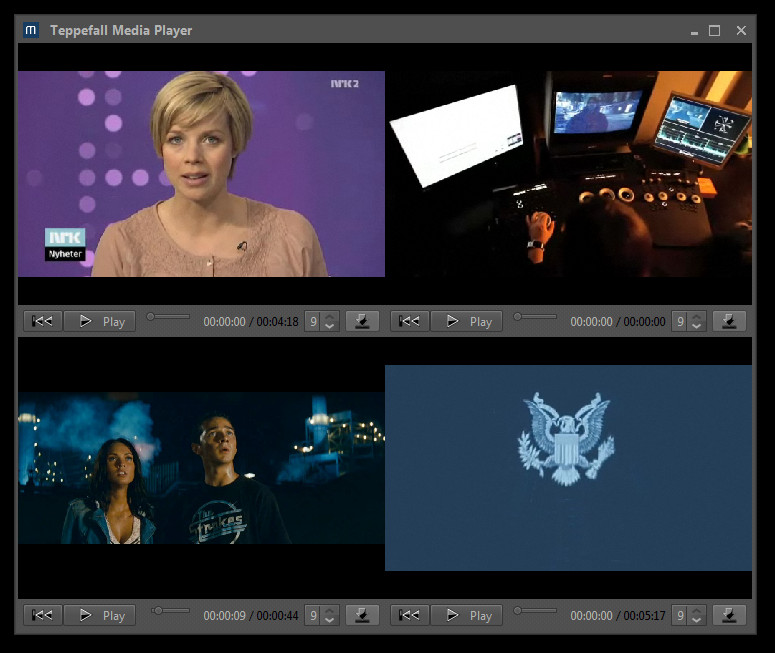
Task: Play the editing studio video
Action: point(467,321)
